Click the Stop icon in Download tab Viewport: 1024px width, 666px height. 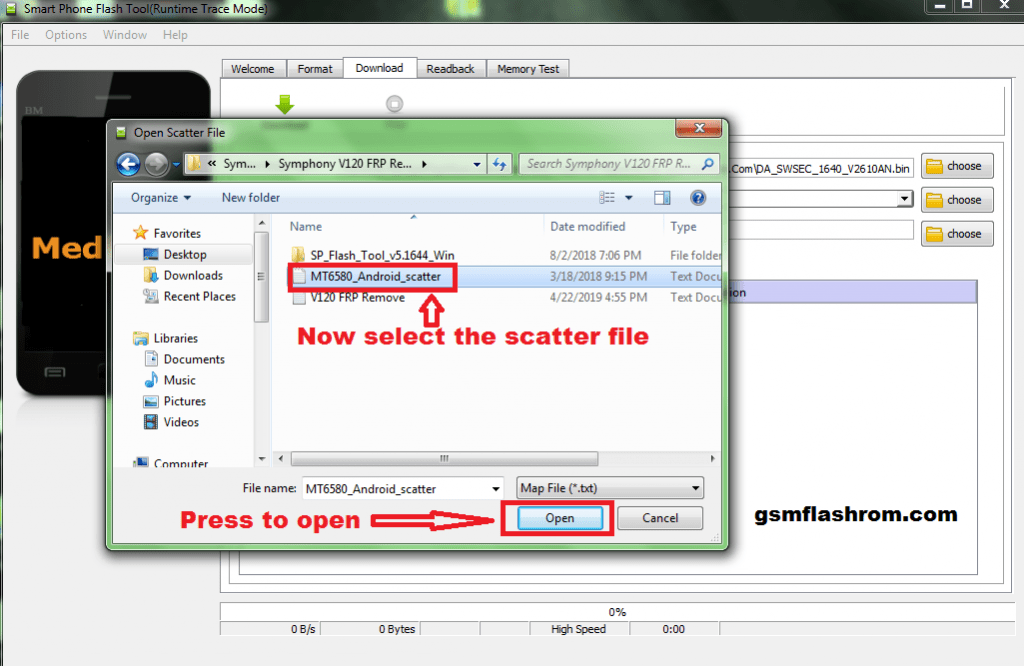(394, 104)
